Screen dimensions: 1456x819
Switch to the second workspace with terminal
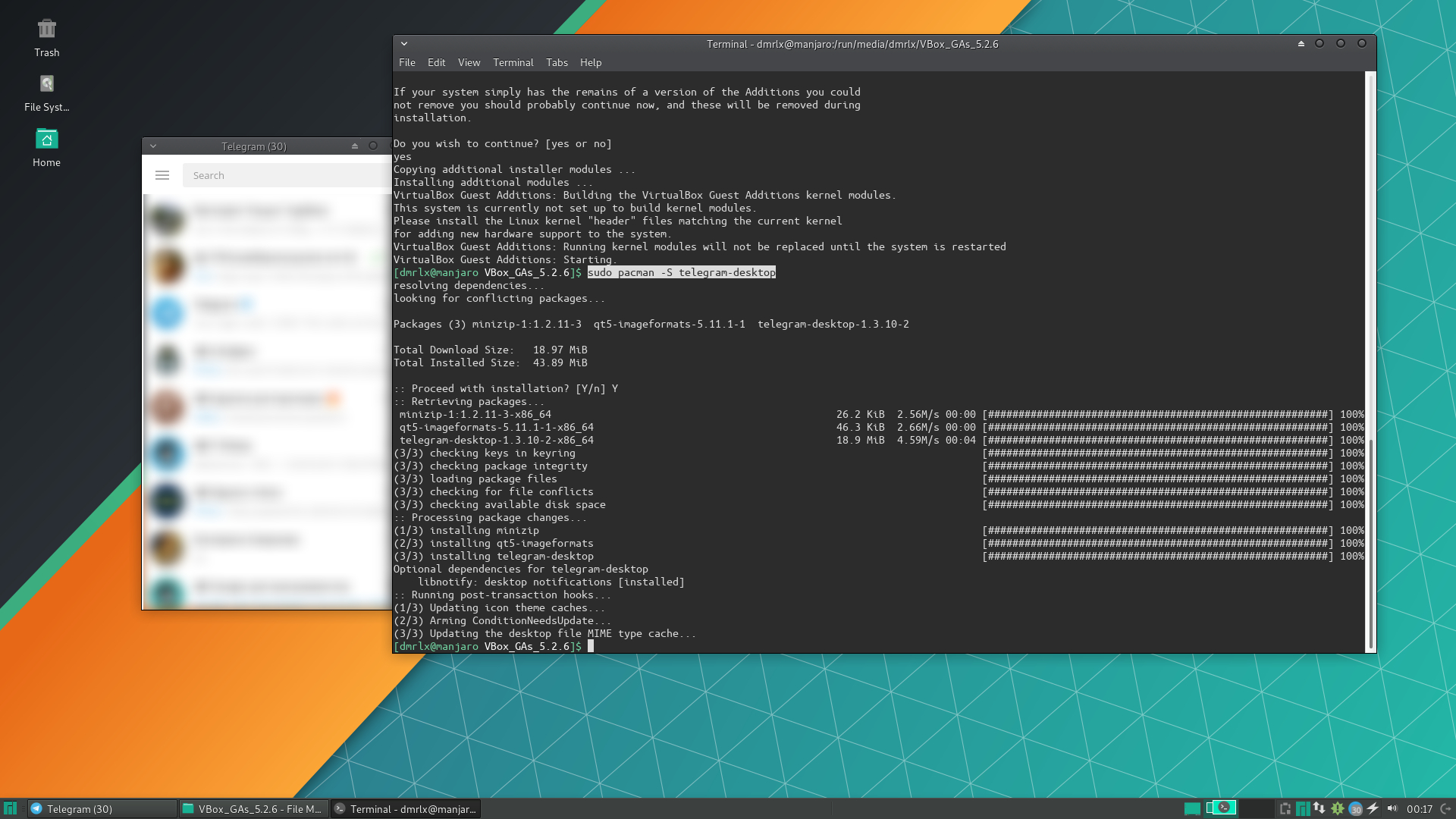pyautogui.click(x=1221, y=808)
